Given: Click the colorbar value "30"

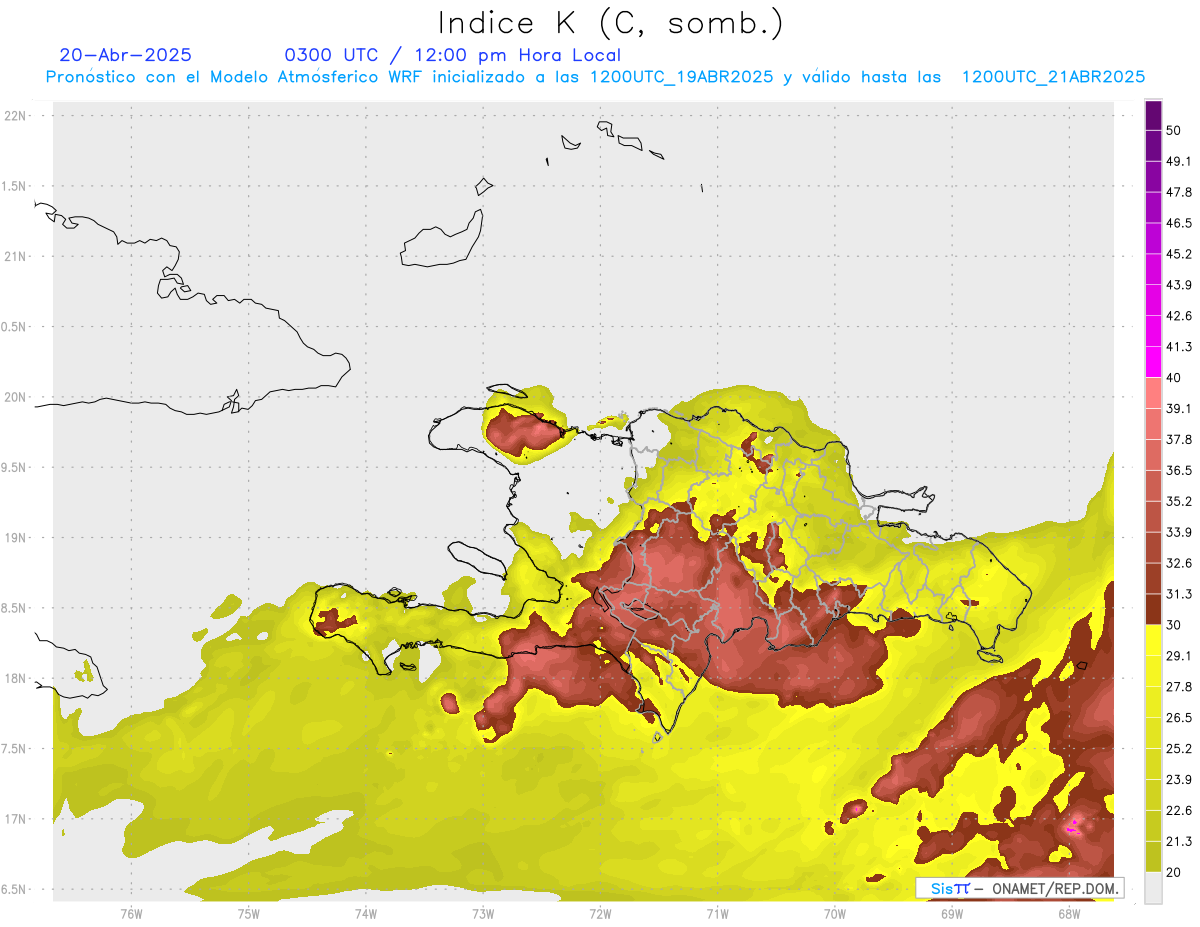Looking at the screenshot, I should 1174,625.
